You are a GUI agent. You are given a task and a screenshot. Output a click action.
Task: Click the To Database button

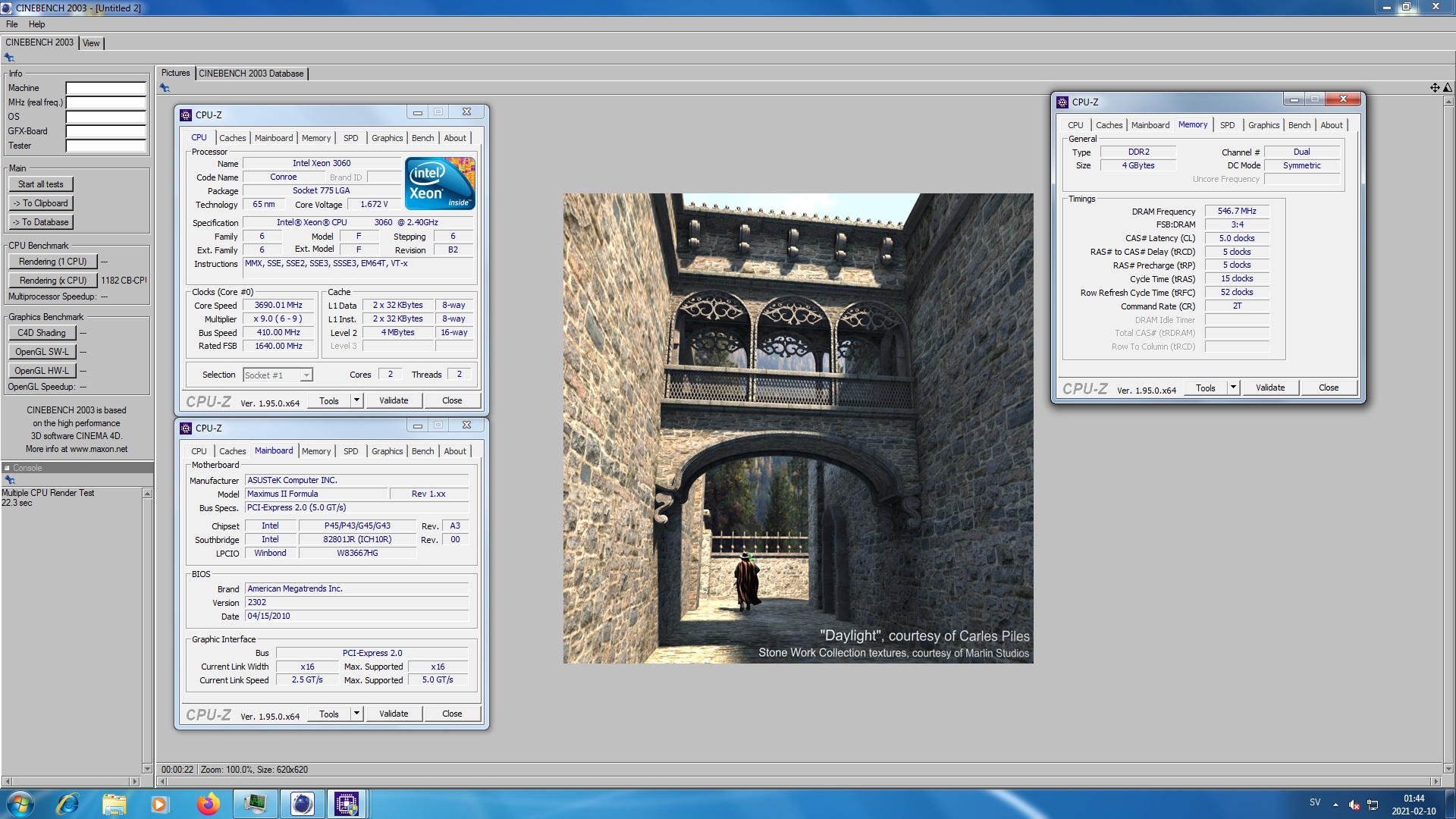coord(41,222)
